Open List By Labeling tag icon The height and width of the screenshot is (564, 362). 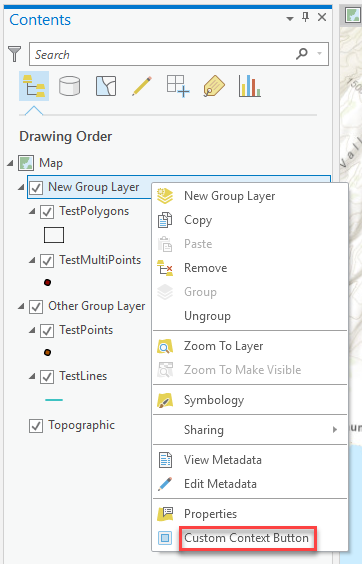click(x=214, y=86)
